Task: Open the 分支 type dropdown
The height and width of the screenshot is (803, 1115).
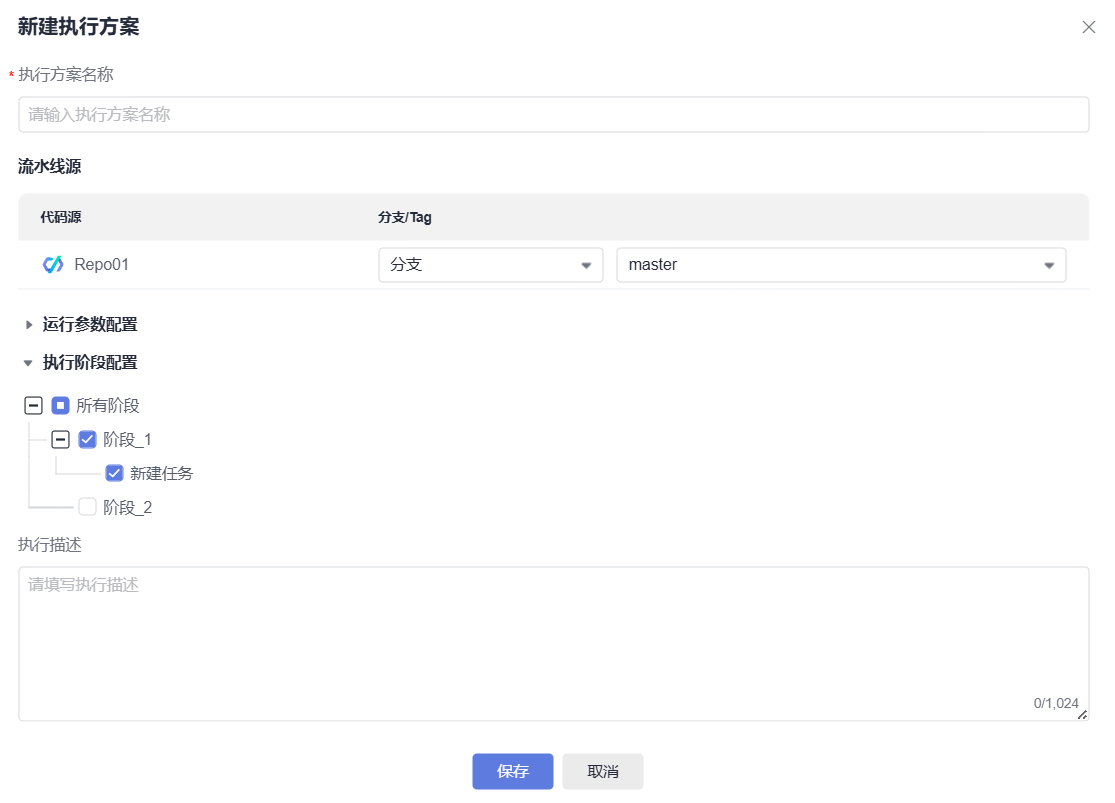Action: click(490, 265)
